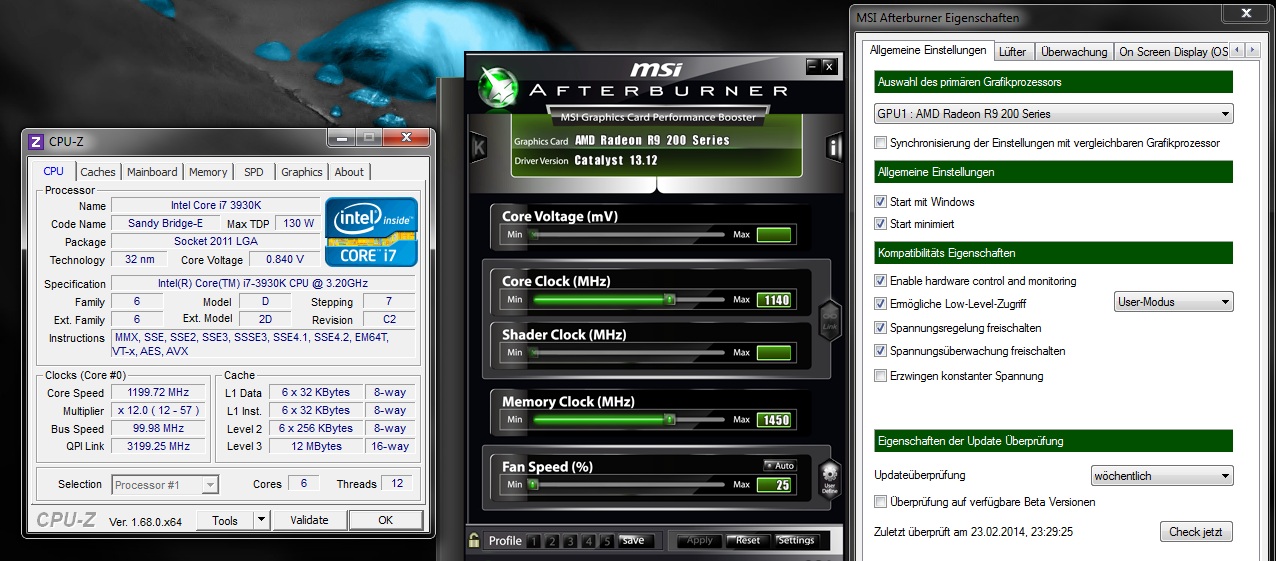
Task: Click the Fan Speed 25 value field
Action: coord(774,485)
